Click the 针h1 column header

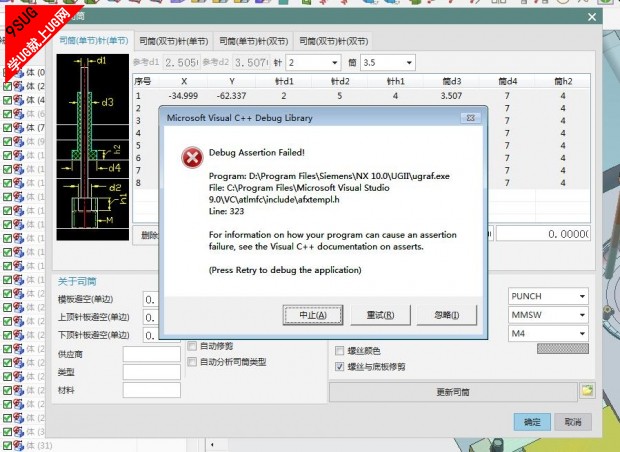[395, 81]
